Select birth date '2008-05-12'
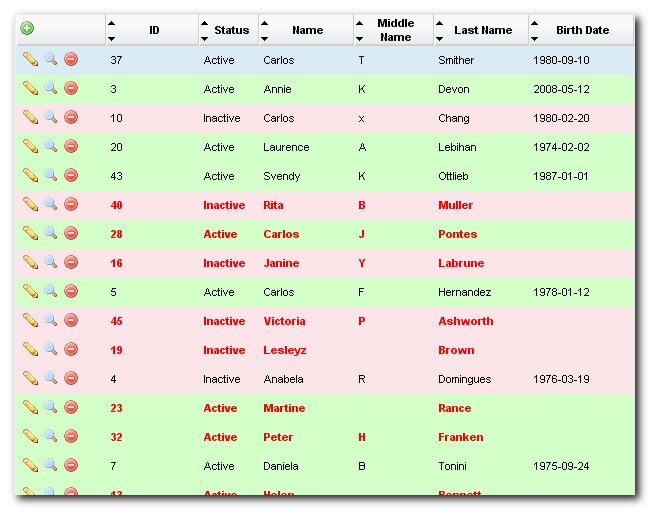This screenshot has height=509, width=649. click(x=561, y=89)
